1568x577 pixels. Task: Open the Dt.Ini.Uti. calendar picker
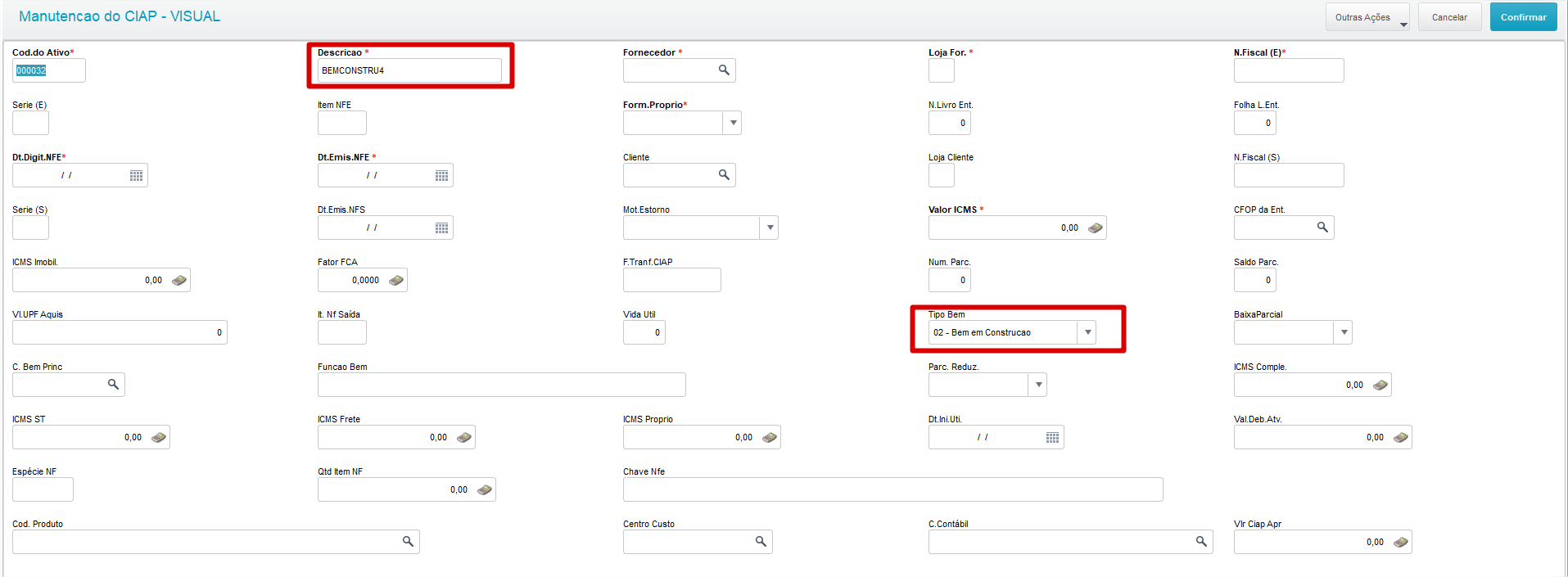coord(1052,437)
